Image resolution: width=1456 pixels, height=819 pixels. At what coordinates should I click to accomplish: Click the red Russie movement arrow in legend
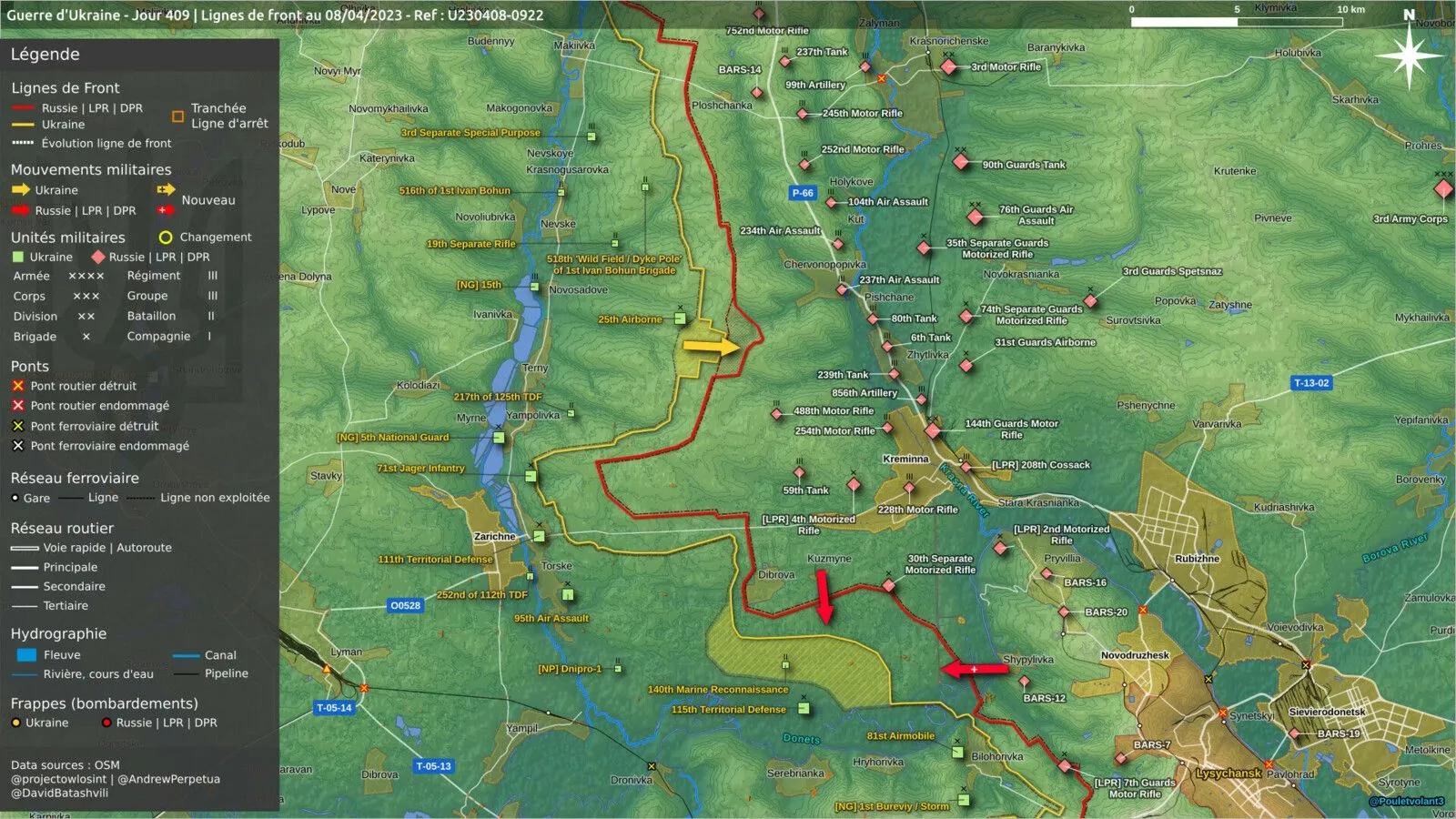[20, 210]
